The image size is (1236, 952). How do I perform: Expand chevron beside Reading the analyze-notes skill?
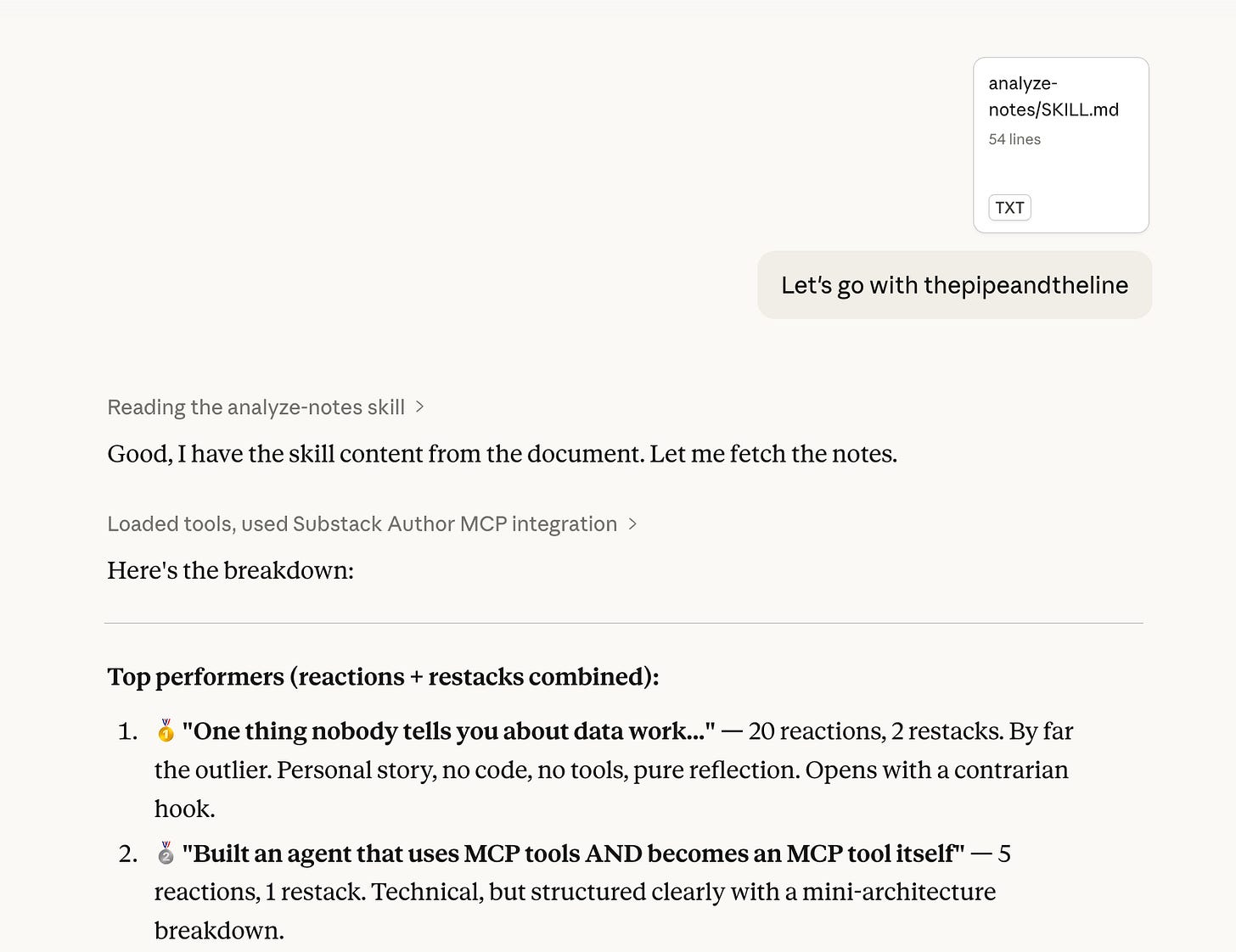pyautogui.click(x=419, y=407)
